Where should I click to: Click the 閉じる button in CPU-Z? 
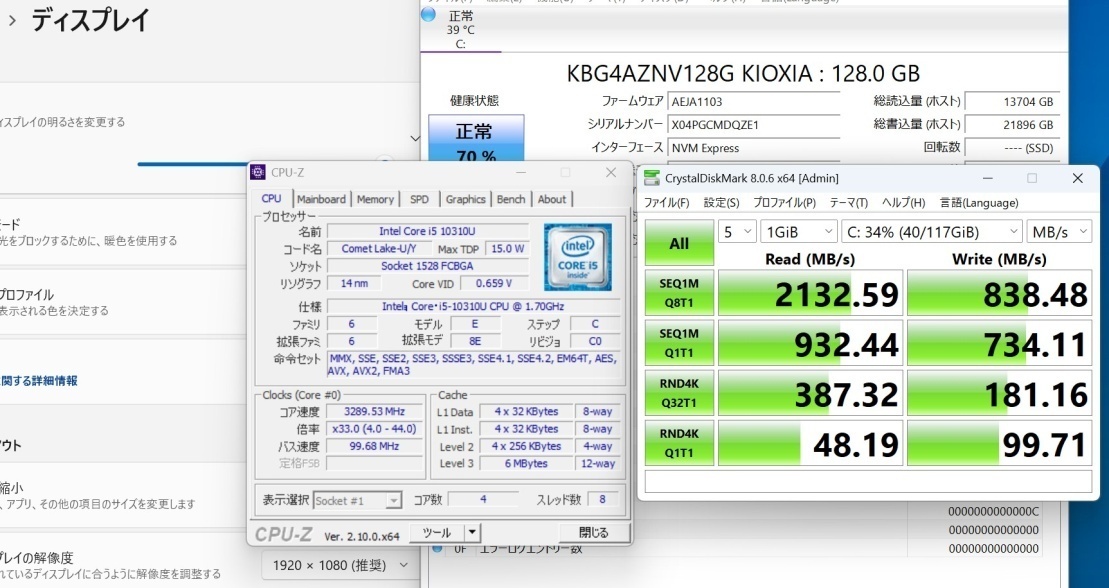594,531
